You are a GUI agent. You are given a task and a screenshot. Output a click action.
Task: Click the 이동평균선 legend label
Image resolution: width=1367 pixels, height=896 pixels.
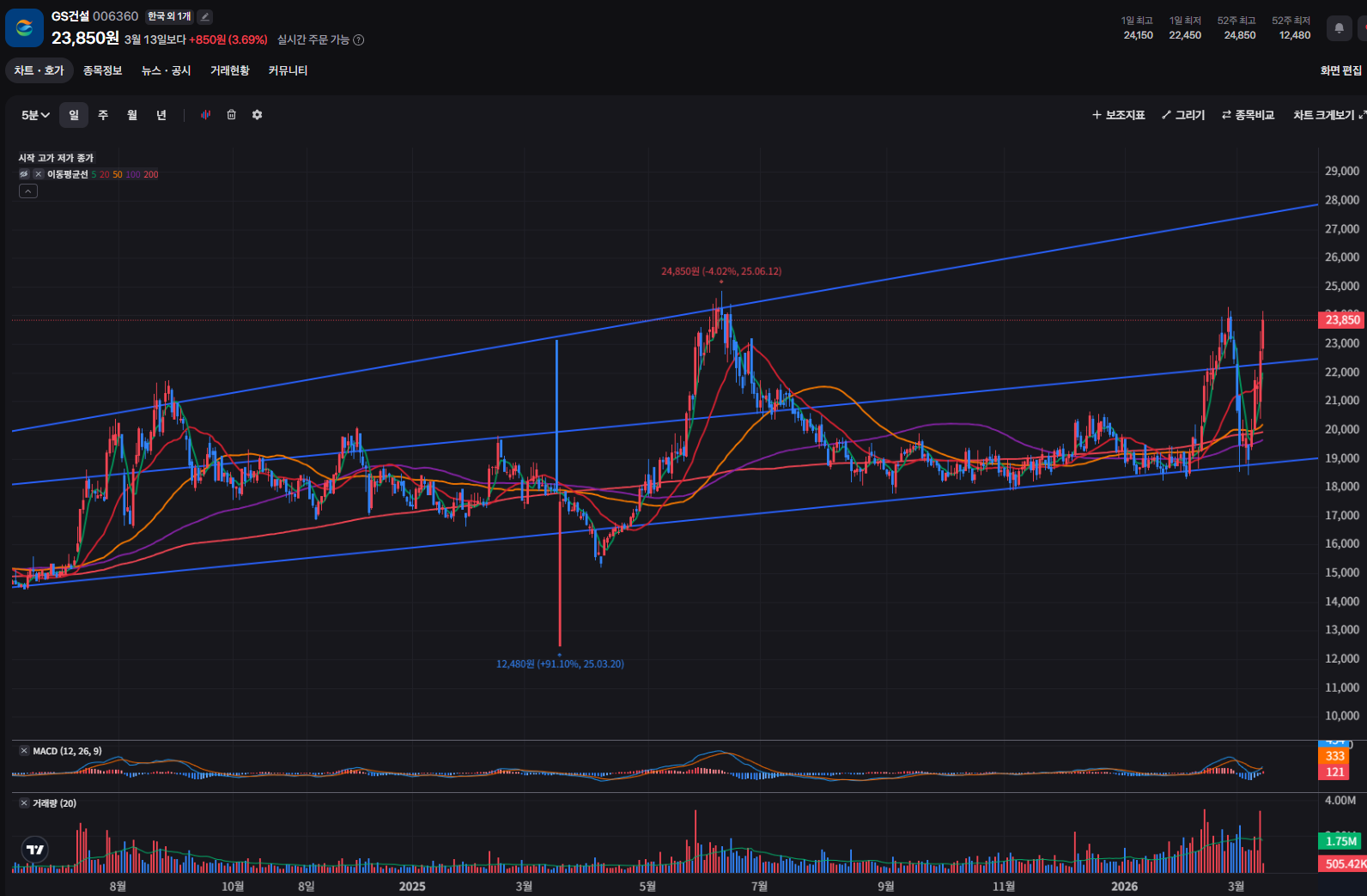pos(67,174)
